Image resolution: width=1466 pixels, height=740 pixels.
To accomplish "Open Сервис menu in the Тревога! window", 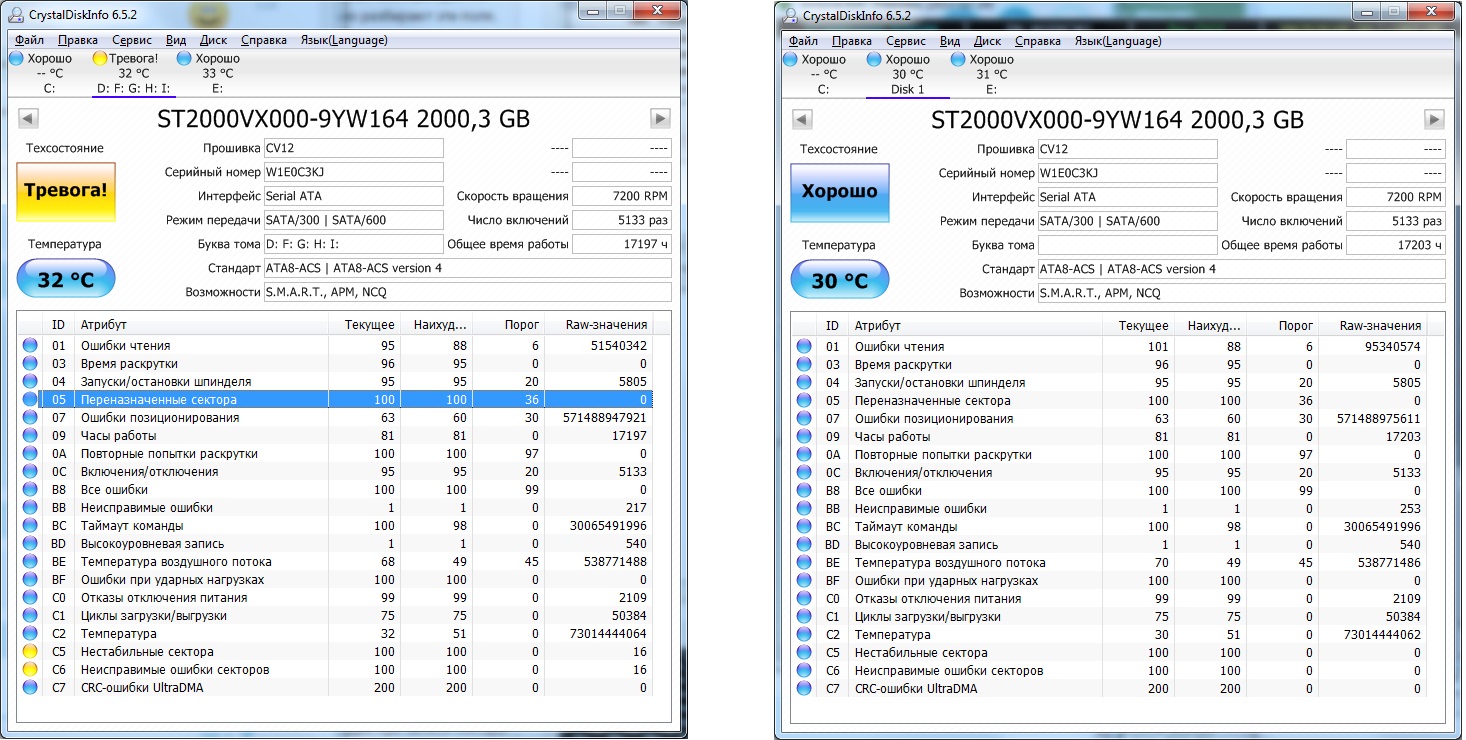I will tap(132, 40).
